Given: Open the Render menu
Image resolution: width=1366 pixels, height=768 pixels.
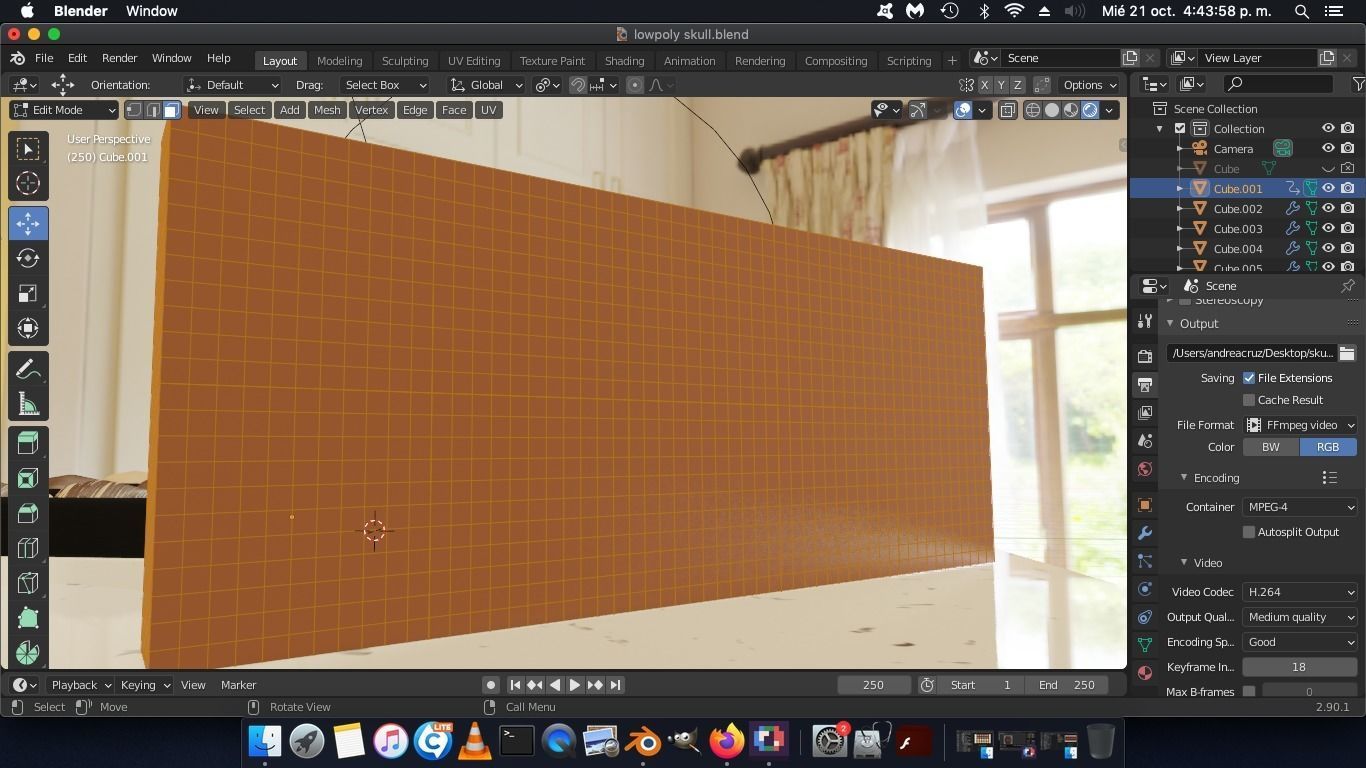Looking at the screenshot, I should click(x=119, y=58).
